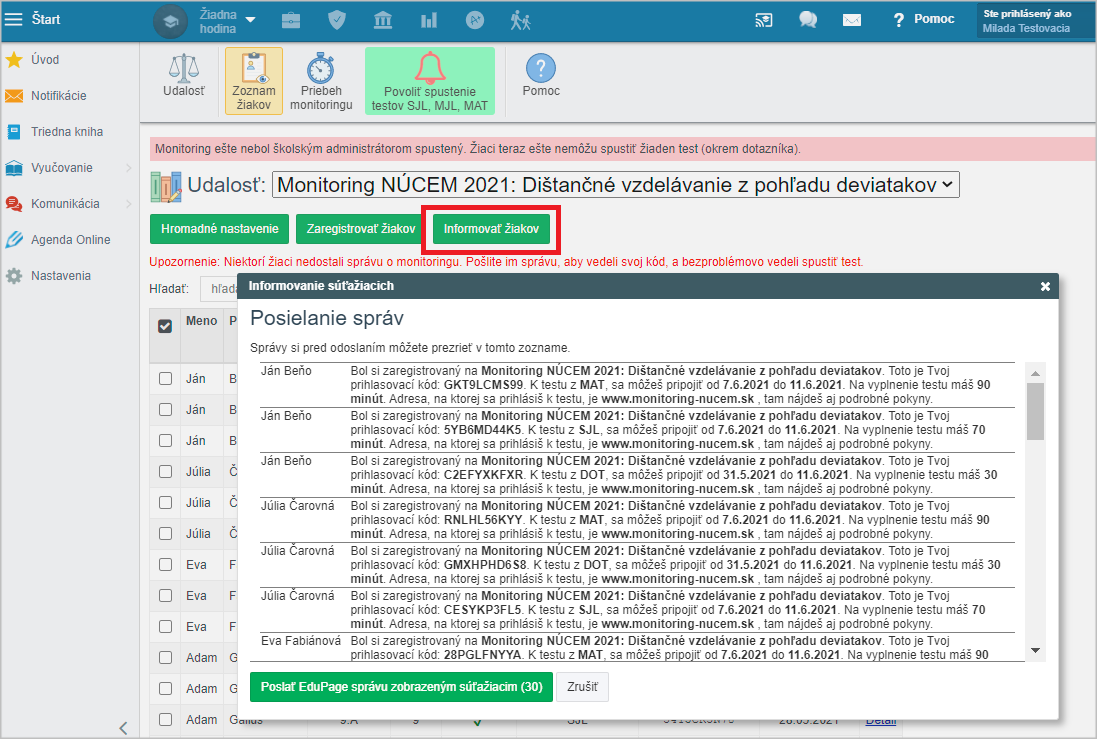Screen dimensions: 1097x739
Task: Click the envelope messages icon
Action: click(x=851, y=20)
